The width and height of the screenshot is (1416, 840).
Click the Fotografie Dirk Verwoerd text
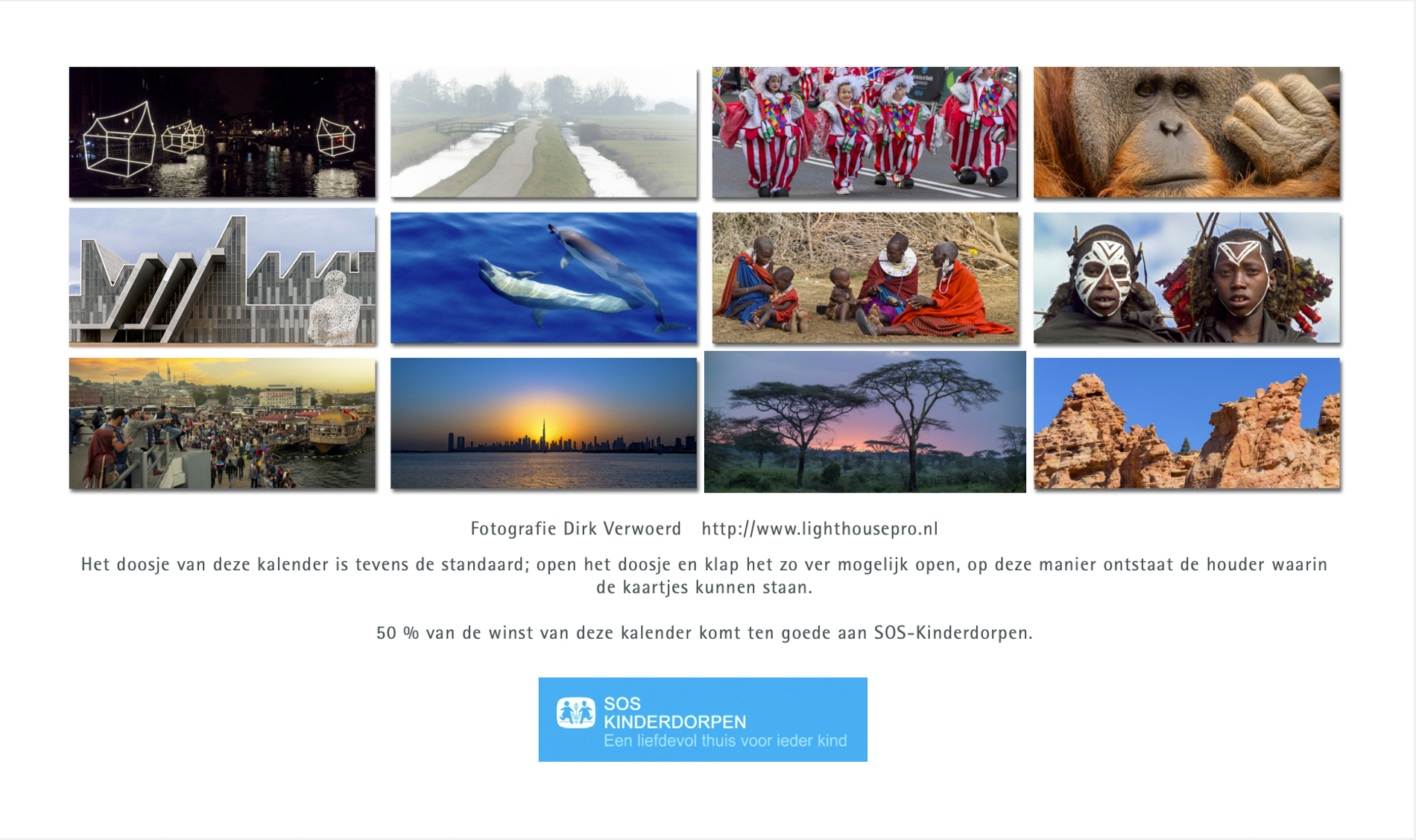(x=576, y=529)
